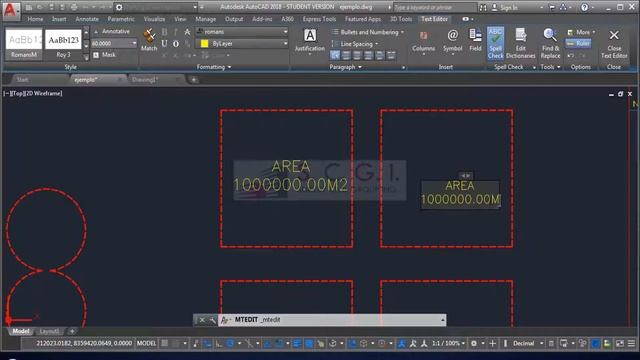Toggle Italic formatting
Viewport: 640px width, 360px height.
[x=176, y=32]
